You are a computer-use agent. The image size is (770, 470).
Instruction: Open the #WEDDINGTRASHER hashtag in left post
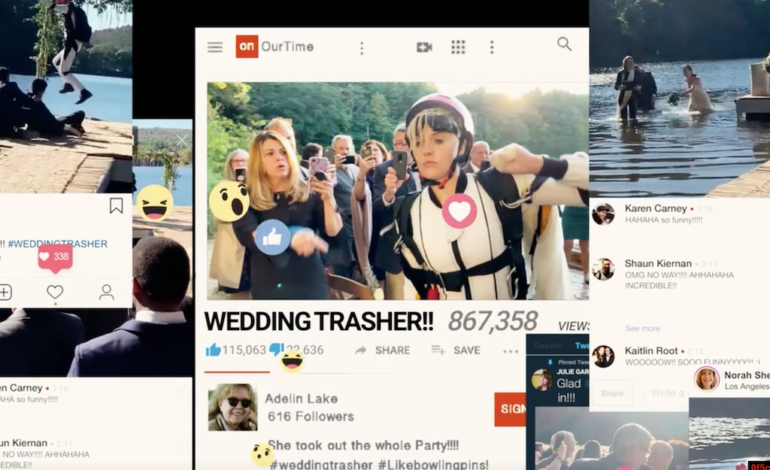[57, 244]
